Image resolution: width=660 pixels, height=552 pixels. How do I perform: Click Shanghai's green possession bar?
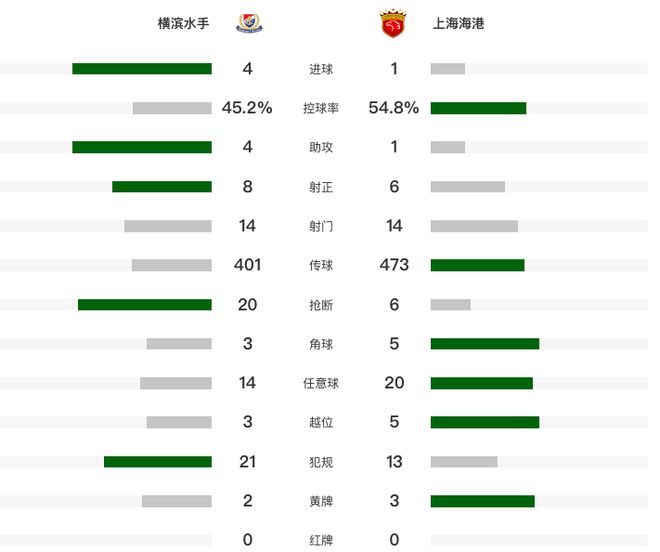tap(478, 108)
